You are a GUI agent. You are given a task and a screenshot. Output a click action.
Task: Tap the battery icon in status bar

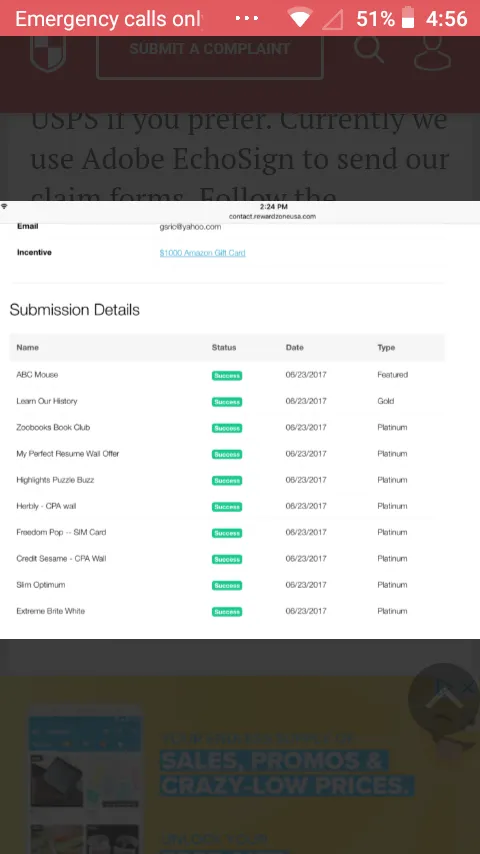click(x=408, y=18)
